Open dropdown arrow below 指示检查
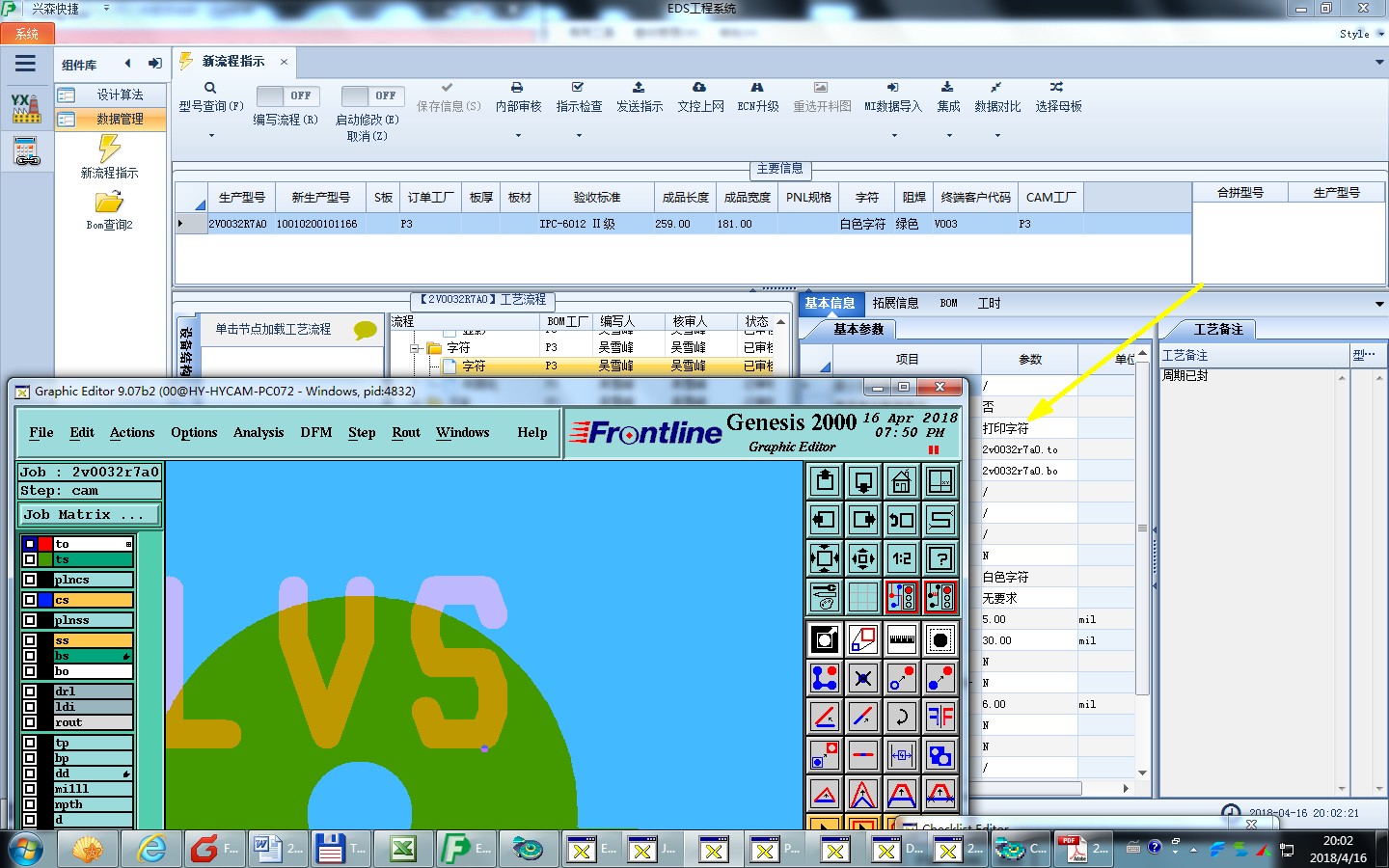The image size is (1389, 868). (x=579, y=136)
